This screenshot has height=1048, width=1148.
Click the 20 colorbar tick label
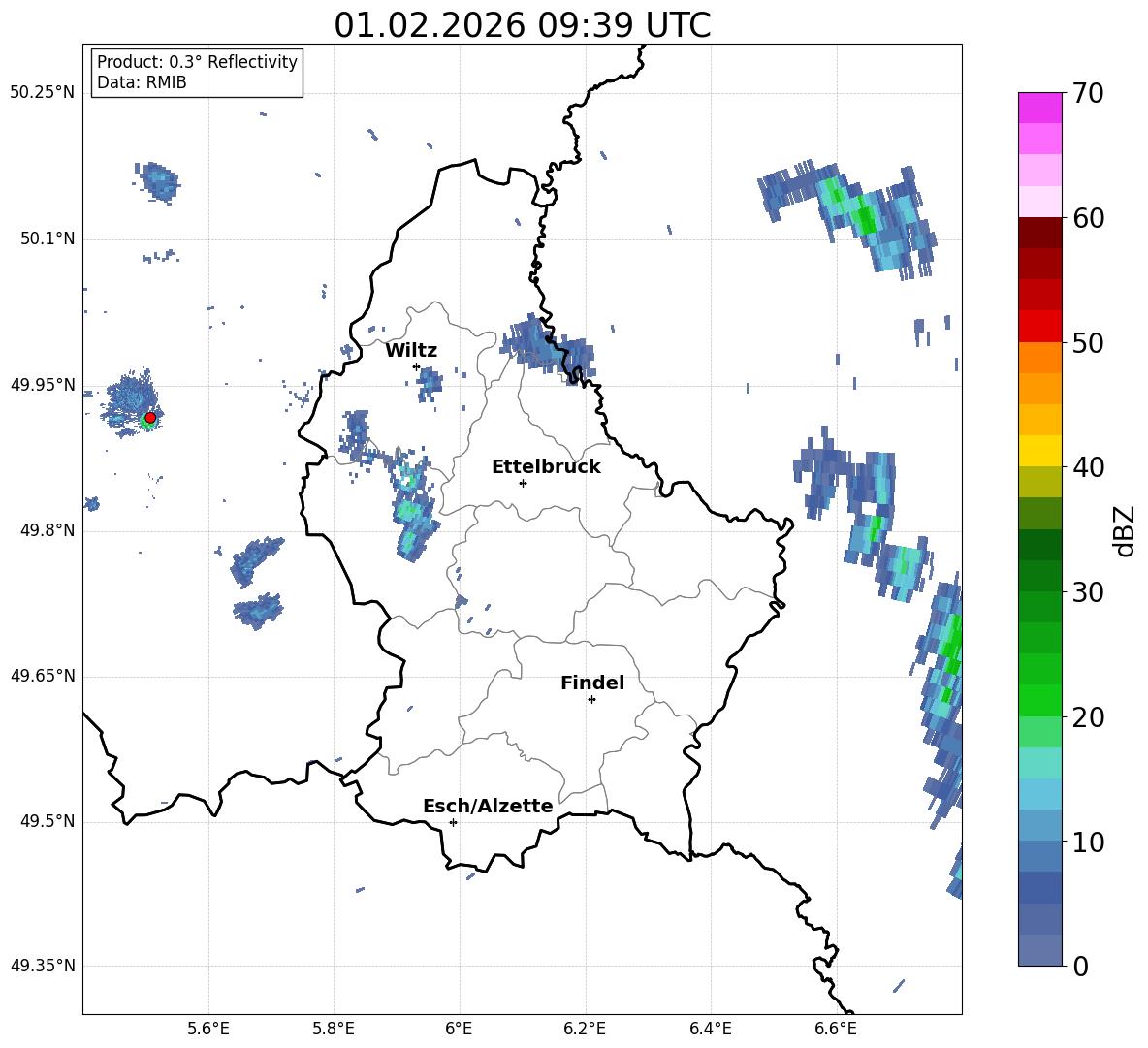click(x=1088, y=717)
